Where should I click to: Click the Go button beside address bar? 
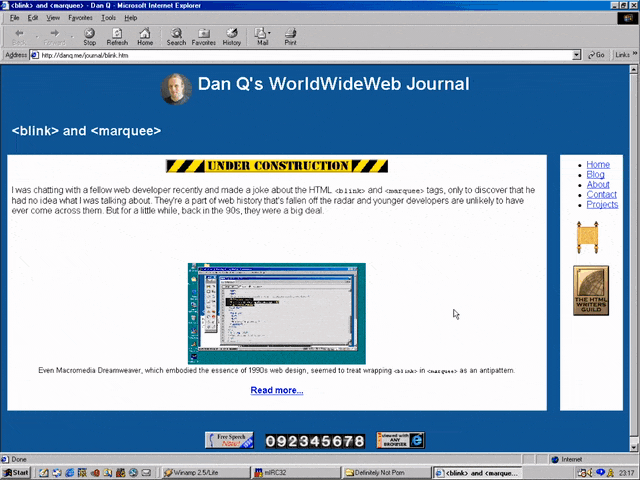[596, 55]
